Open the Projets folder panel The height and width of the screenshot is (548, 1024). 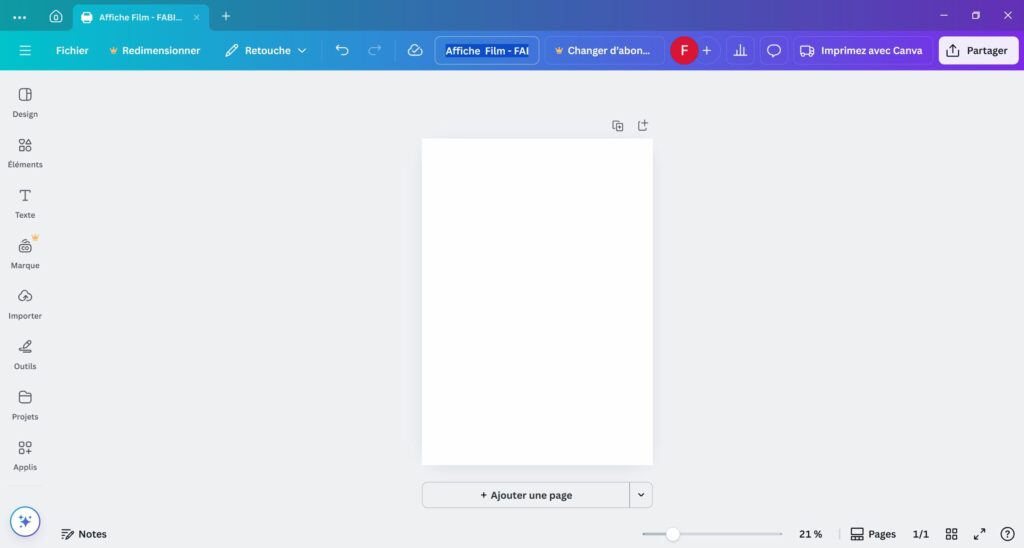(25, 405)
